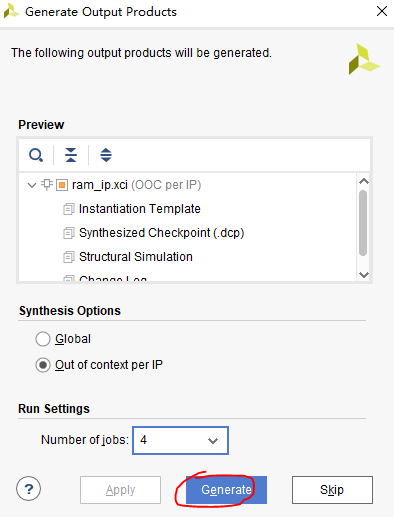The width and height of the screenshot is (394, 517).
Task: Collapse the ram_ip.xci tree node
Action: click(32, 185)
